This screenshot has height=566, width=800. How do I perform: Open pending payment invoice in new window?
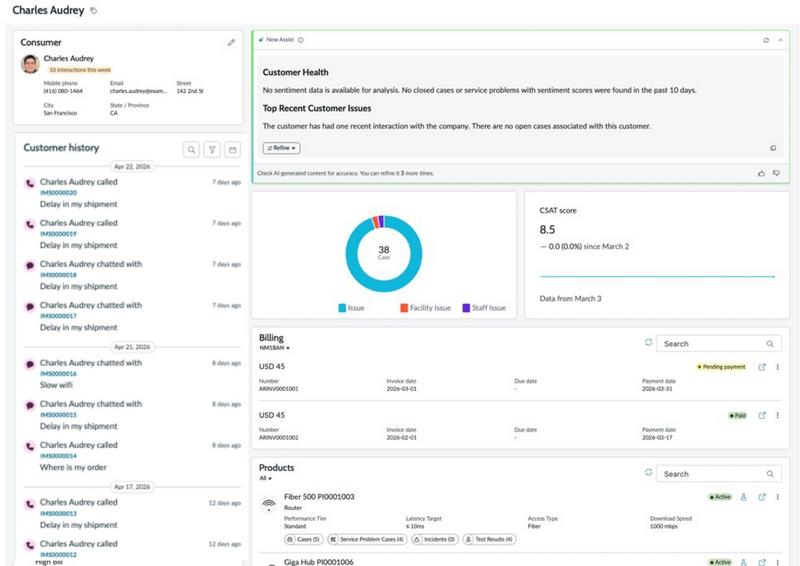(762, 367)
